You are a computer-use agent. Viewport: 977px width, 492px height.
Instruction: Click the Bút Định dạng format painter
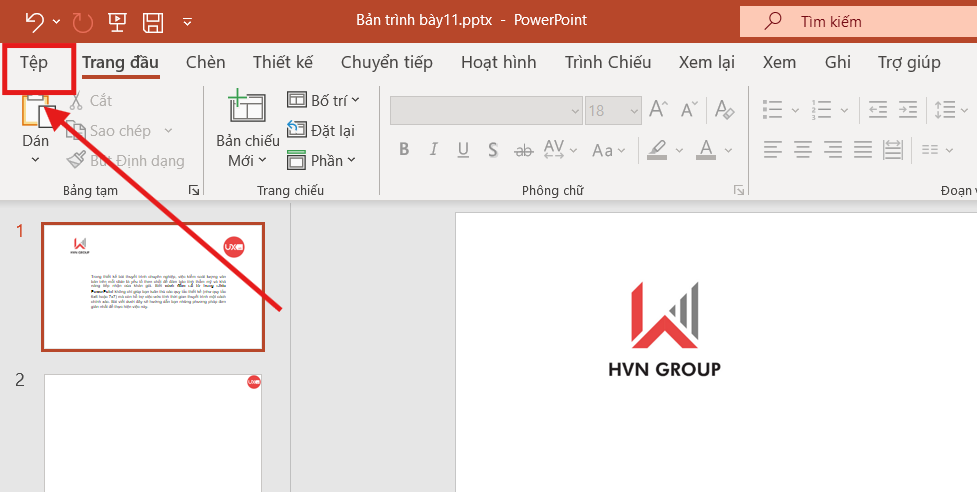(x=126, y=161)
